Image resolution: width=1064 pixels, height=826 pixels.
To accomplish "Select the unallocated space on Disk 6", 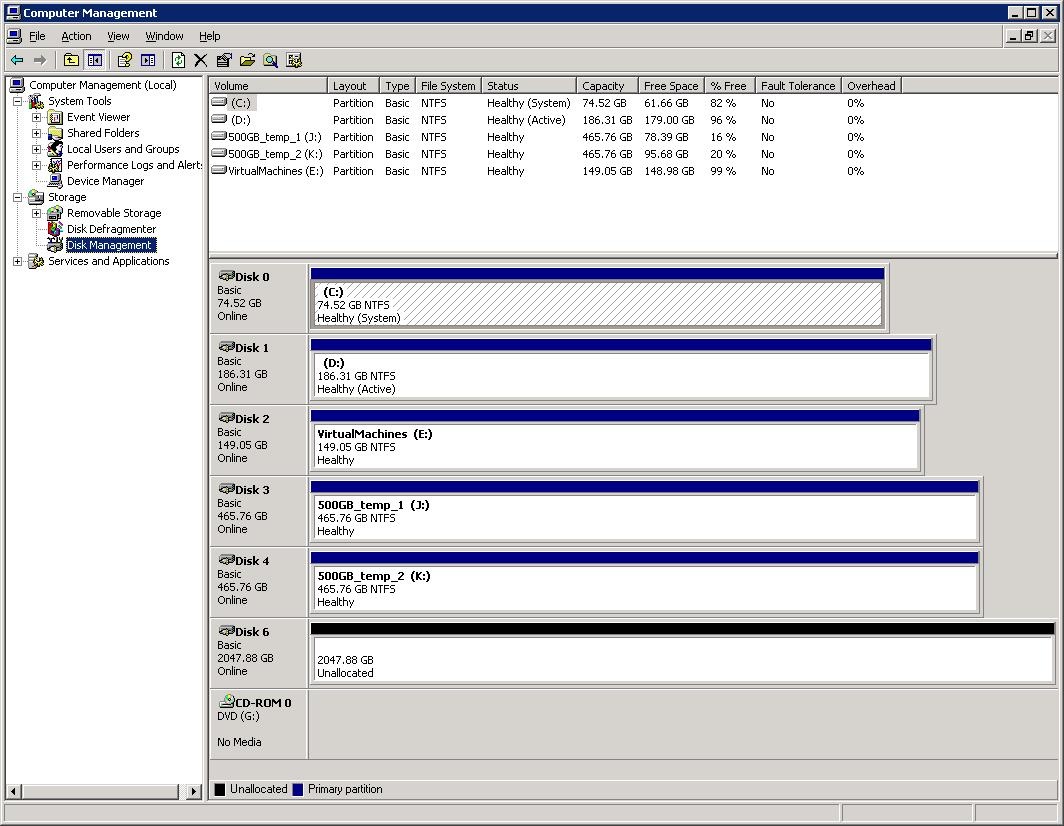I will [682, 660].
